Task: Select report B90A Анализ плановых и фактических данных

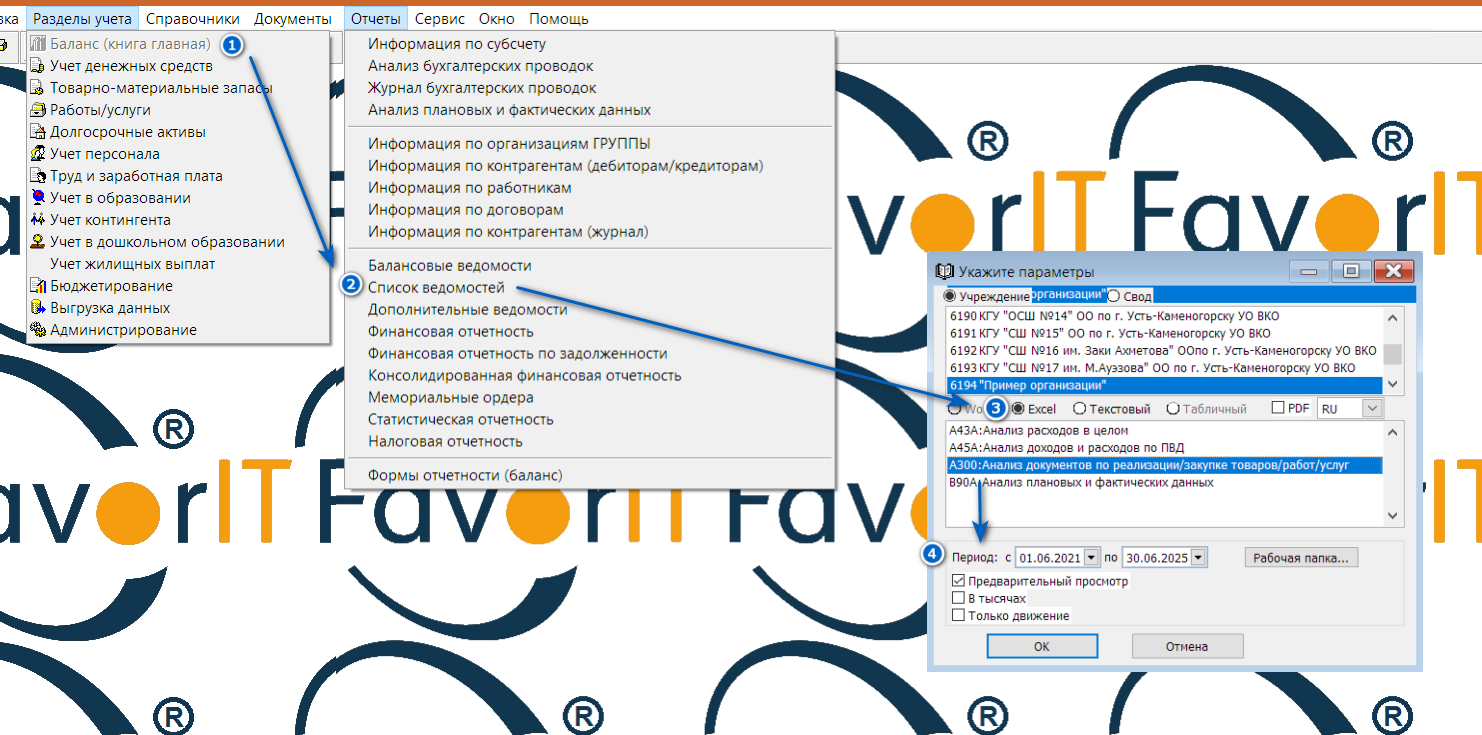Action: pyautogui.click(x=1080, y=482)
